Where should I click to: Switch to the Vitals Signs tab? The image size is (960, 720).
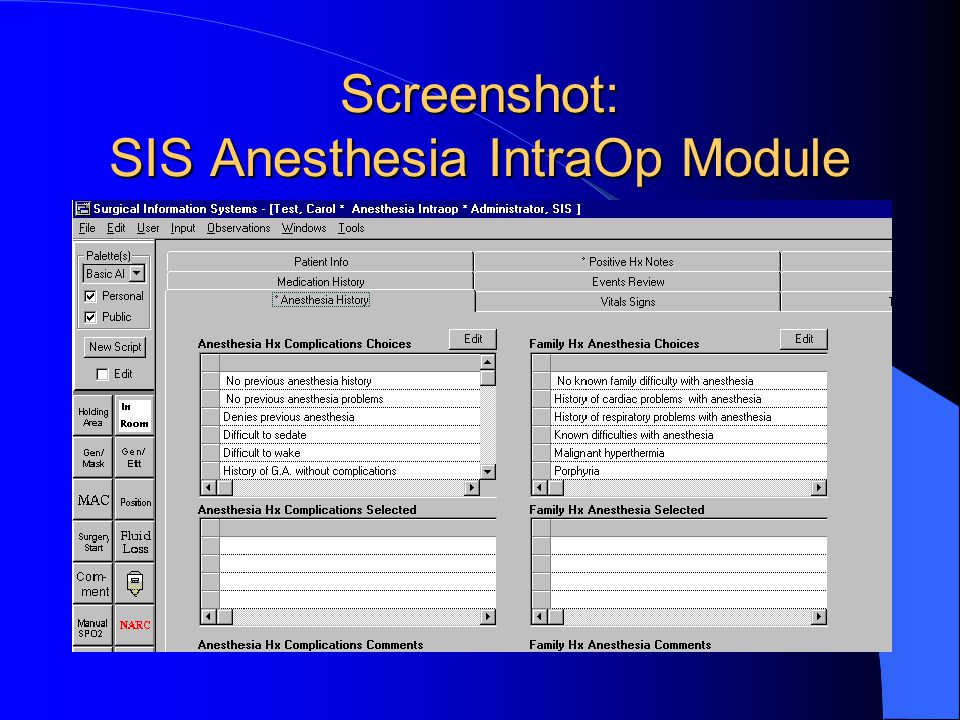click(628, 302)
